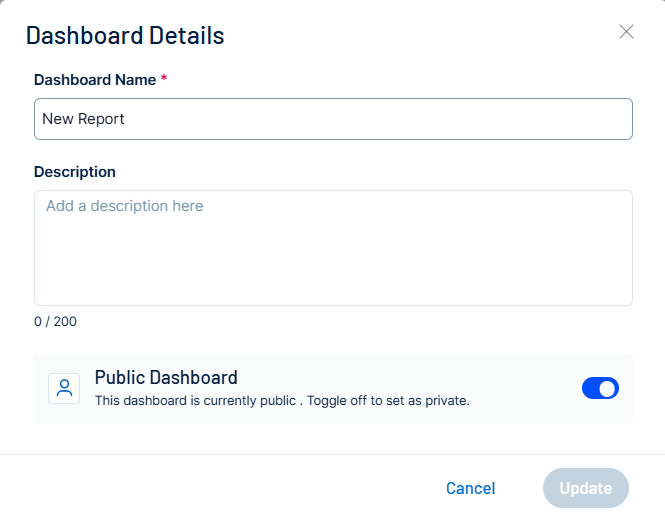Place cursor on "New Report" text

(83, 119)
